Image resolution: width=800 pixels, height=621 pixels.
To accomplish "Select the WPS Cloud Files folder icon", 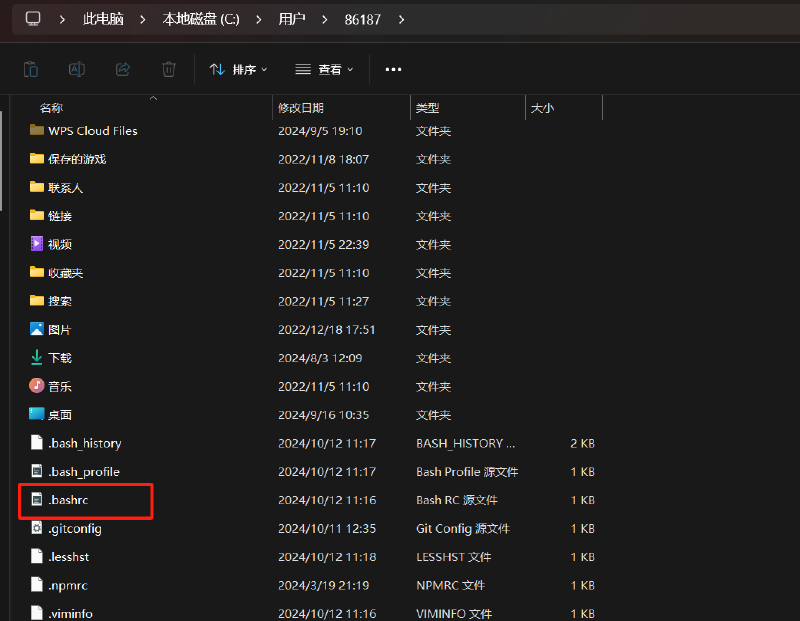I will pos(37,130).
